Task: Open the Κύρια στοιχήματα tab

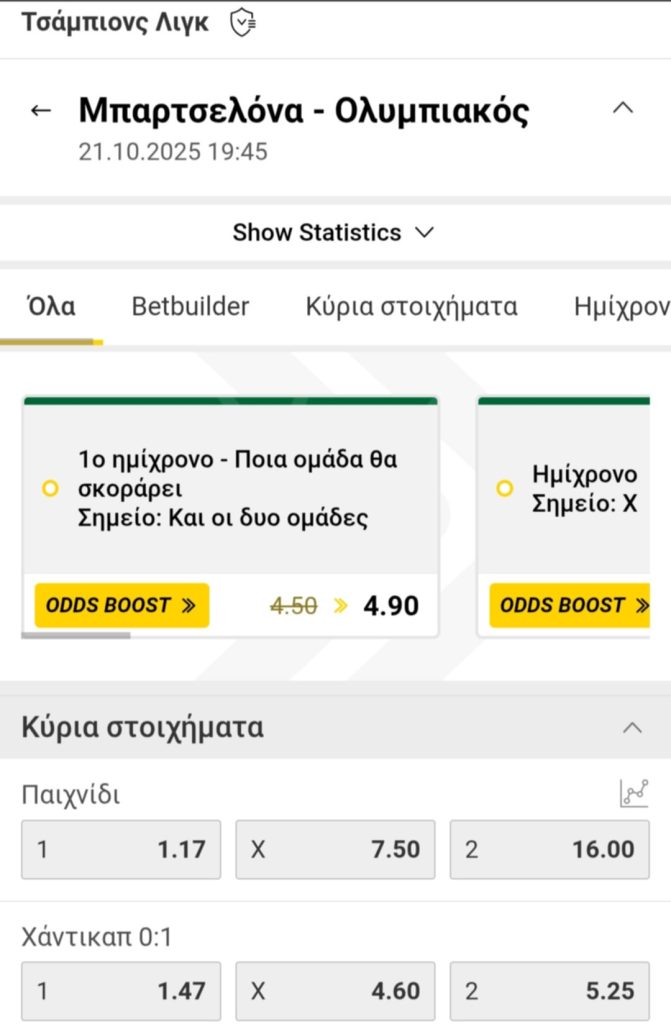Action: click(411, 307)
